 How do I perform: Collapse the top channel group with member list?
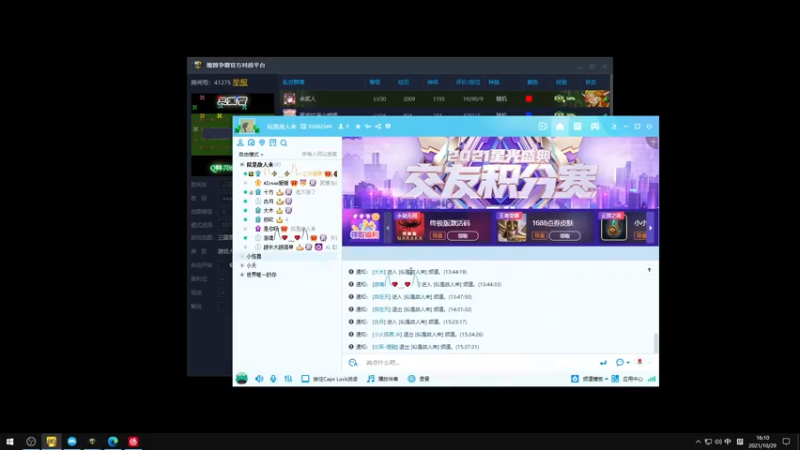click(x=242, y=165)
